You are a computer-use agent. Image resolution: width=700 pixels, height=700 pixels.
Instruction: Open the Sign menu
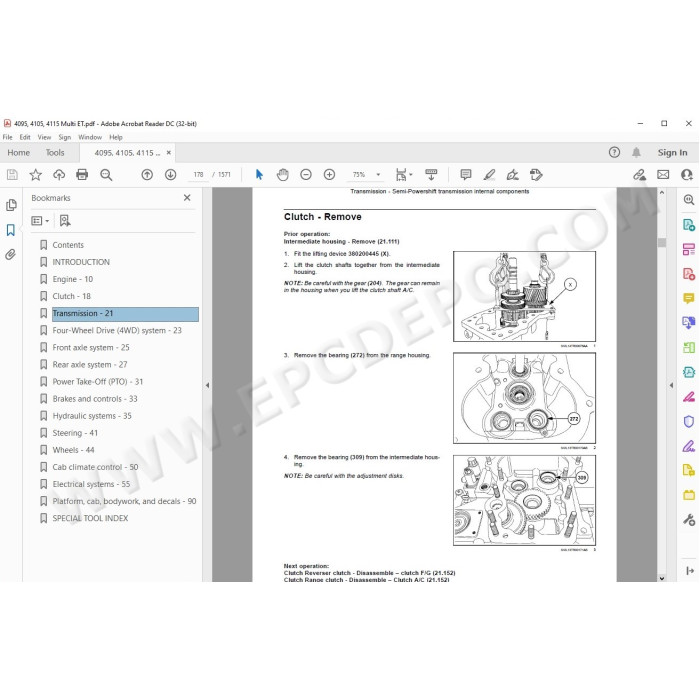[x=65, y=137]
